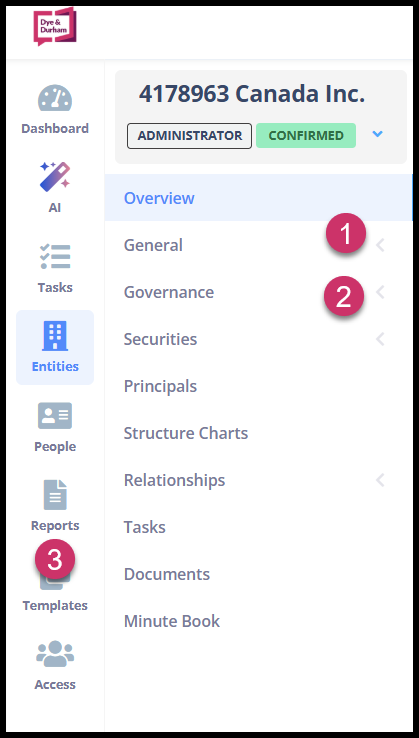Open the Reports document icon
Screen dimensions: 419x738
[x=55, y=495]
